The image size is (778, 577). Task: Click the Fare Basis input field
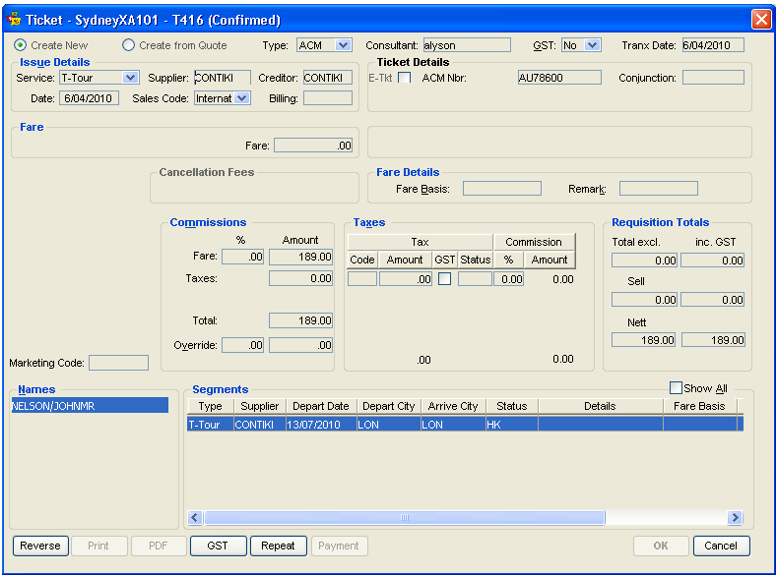(x=502, y=189)
